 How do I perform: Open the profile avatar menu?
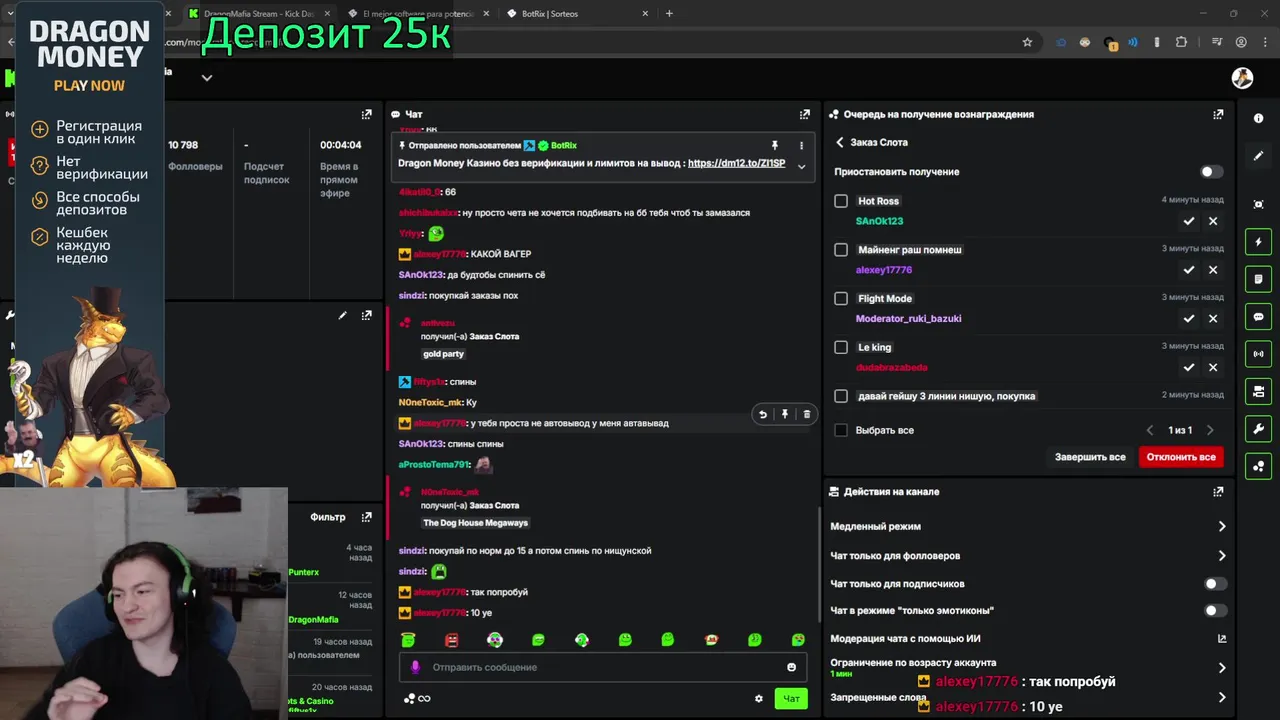click(1242, 78)
